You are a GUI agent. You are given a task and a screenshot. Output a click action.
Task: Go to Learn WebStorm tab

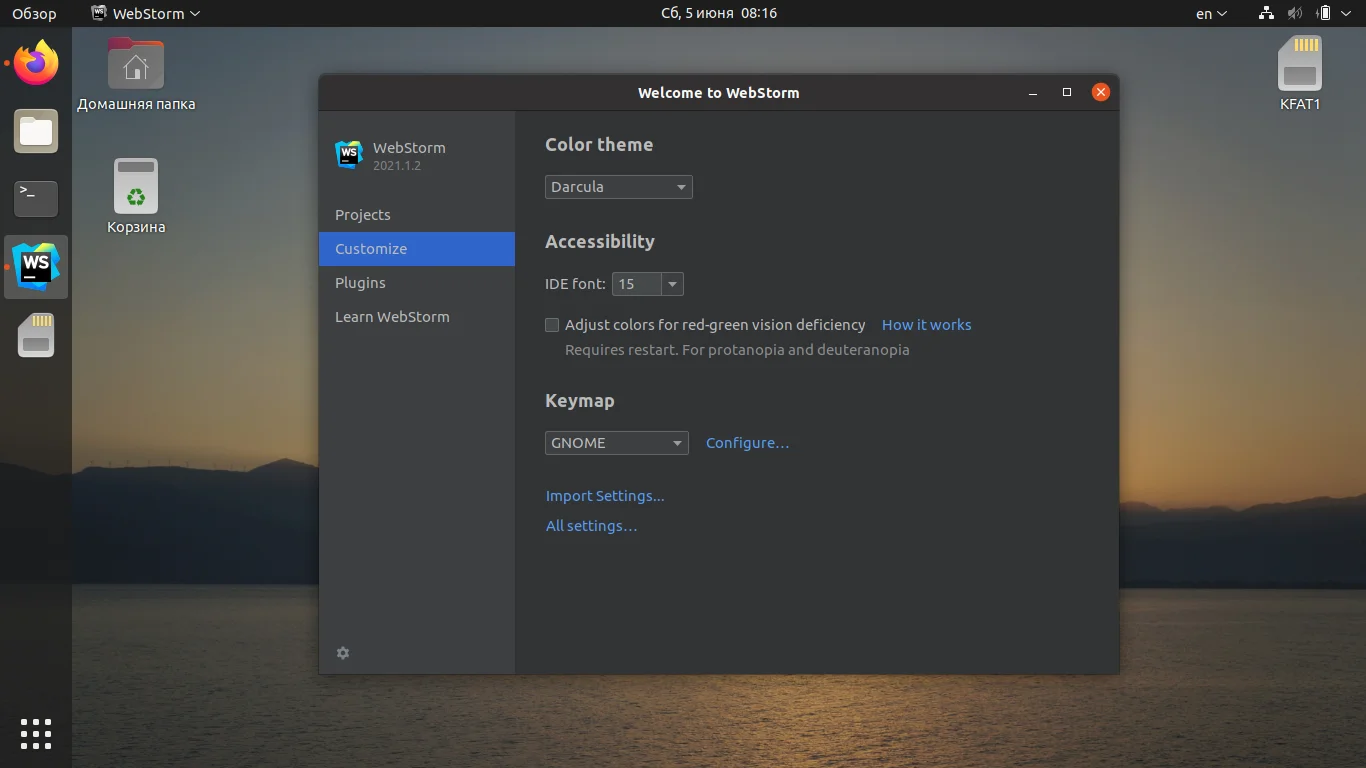point(417,317)
